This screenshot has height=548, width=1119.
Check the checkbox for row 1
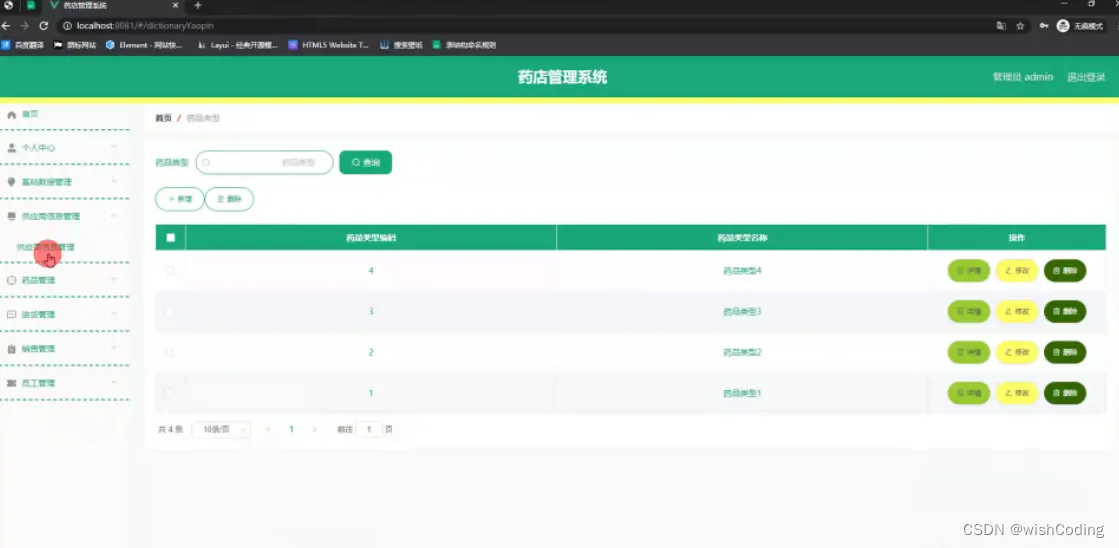tap(170, 392)
